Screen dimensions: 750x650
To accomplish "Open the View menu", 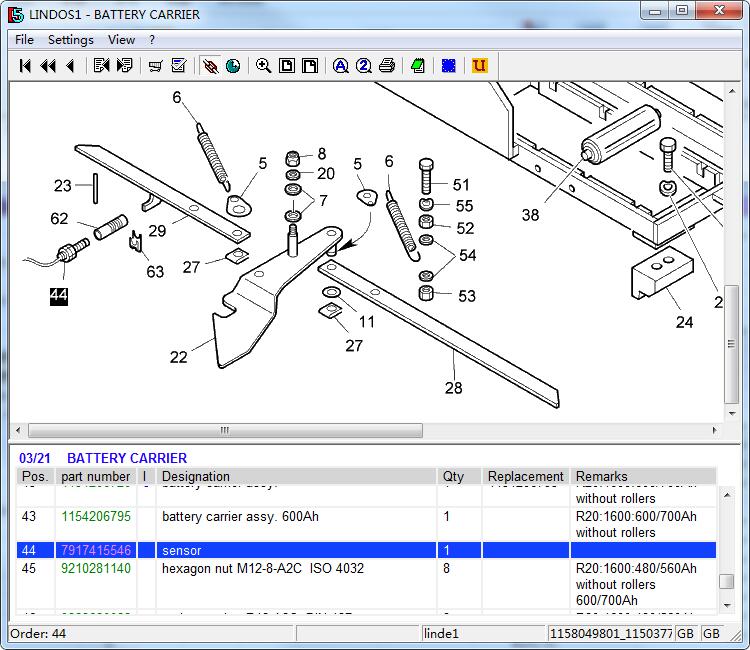I will (x=121, y=40).
